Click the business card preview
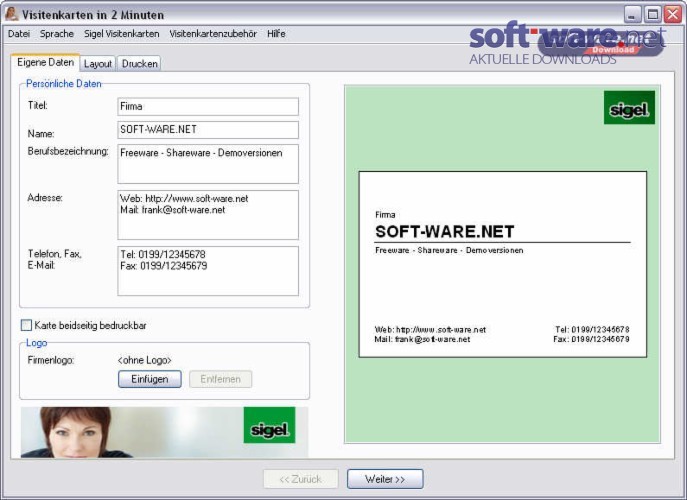Viewport: 687px width, 500px height. (503, 264)
